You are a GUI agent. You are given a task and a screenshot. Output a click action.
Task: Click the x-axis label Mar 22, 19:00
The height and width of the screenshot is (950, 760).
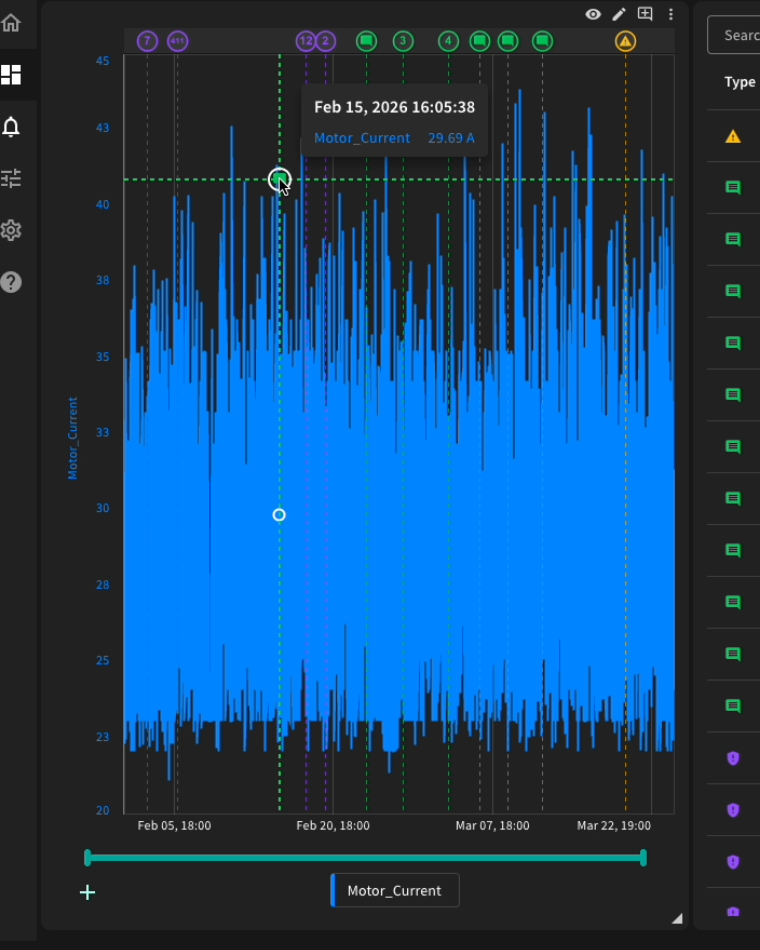(614, 826)
